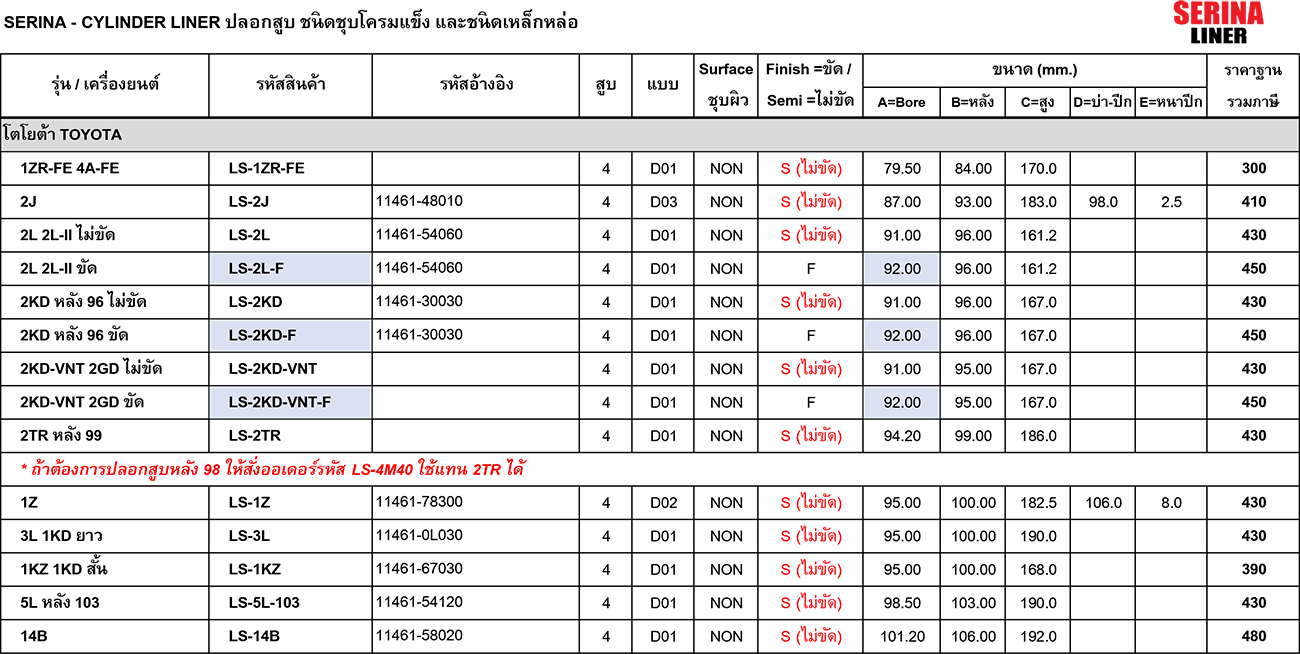Viewport: 1300px width, 654px height.
Task: Click price 300 in the 1ZR-FE row
Action: click(x=1253, y=168)
